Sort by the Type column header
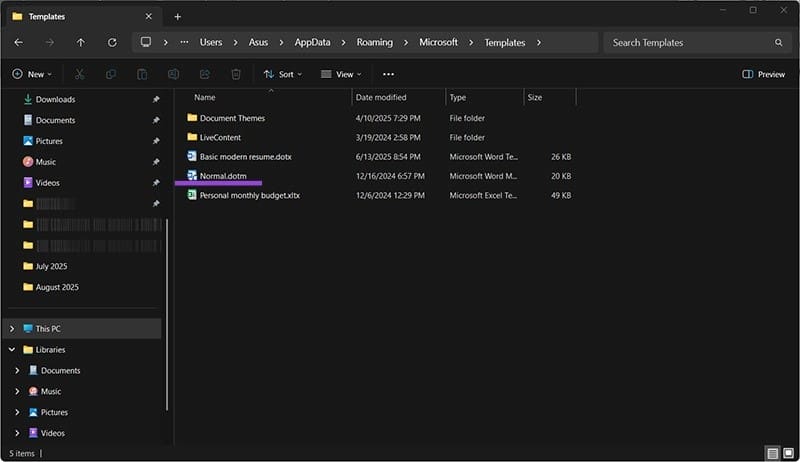This screenshot has height=462, width=800. [x=458, y=97]
